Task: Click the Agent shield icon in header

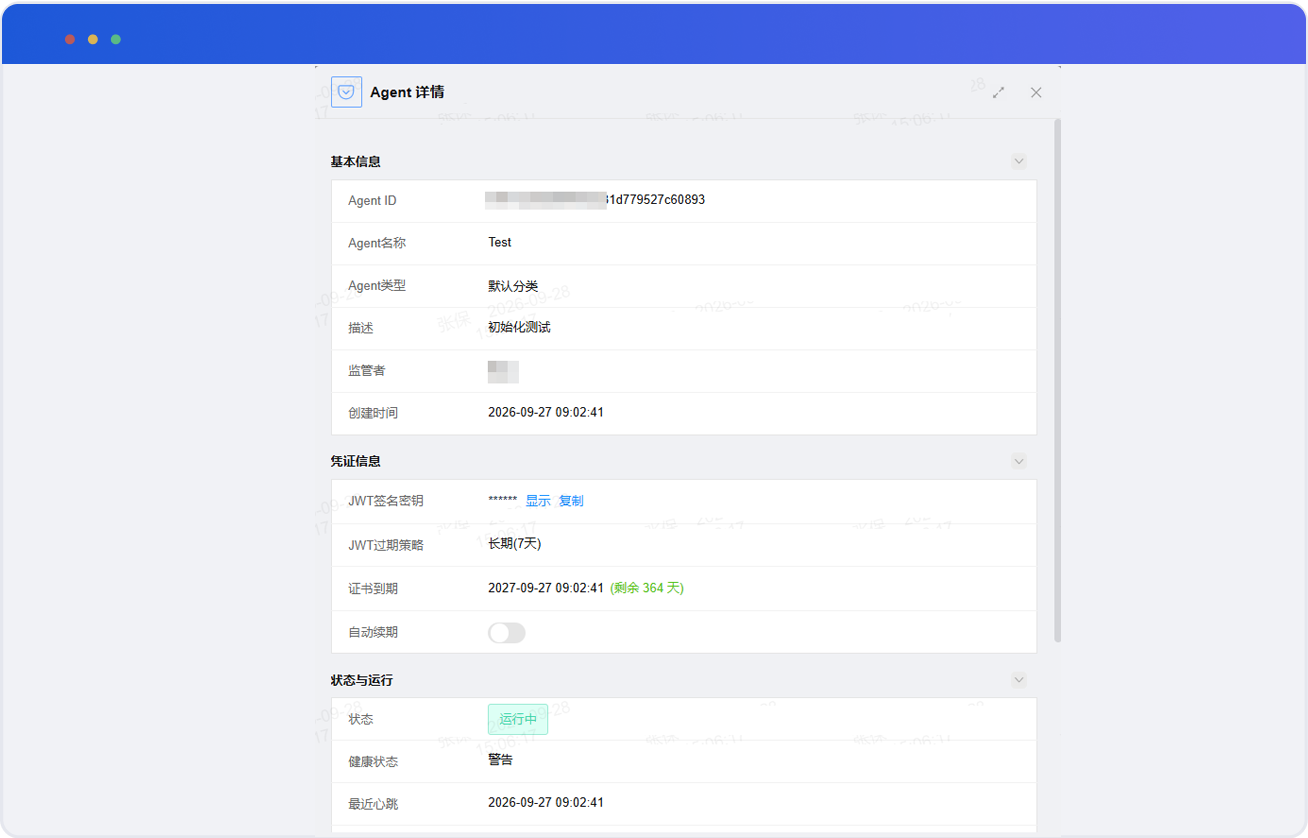Action: tap(346, 92)
